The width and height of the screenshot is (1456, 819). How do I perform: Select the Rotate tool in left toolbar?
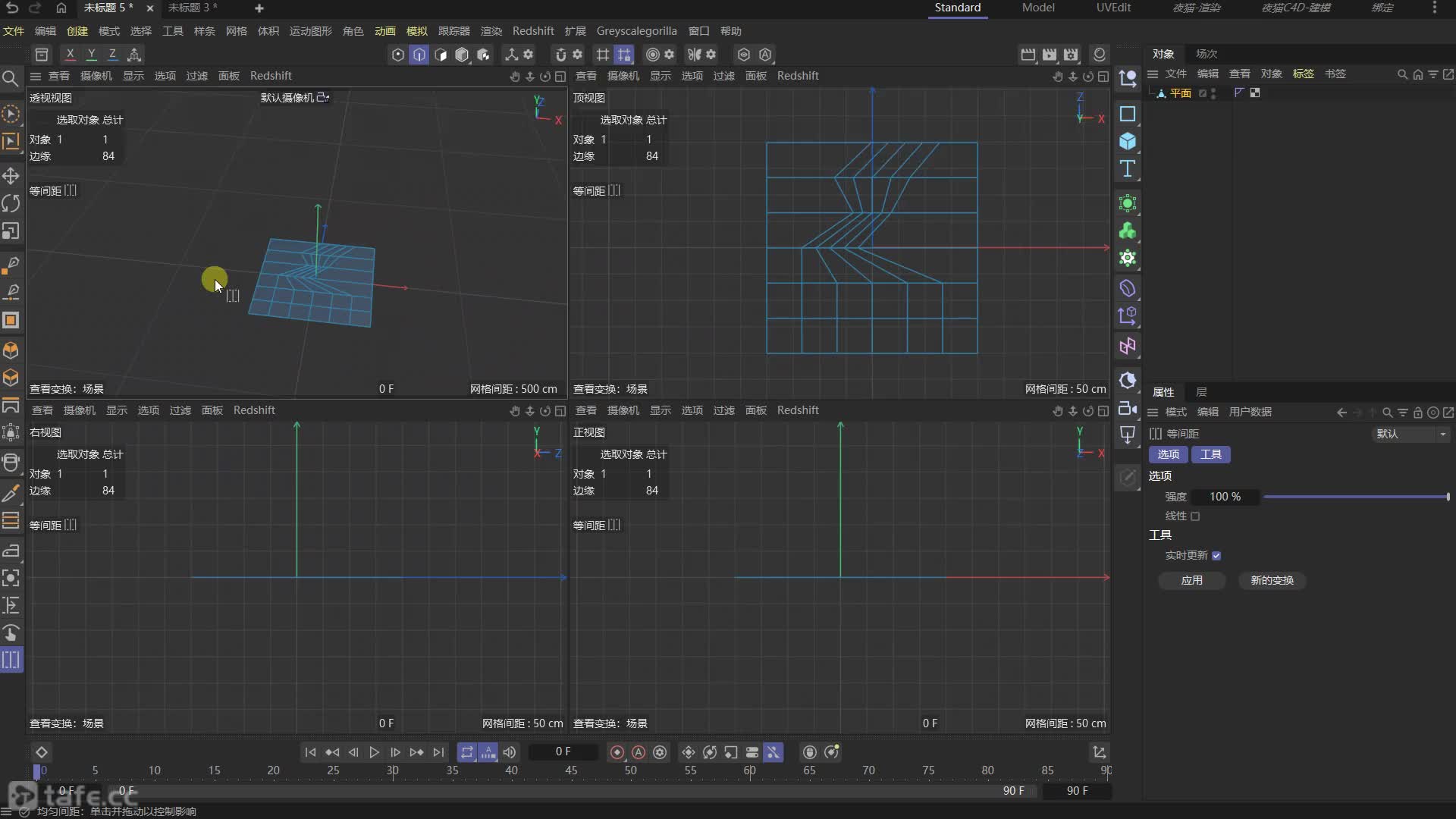[x=11, y=203]
